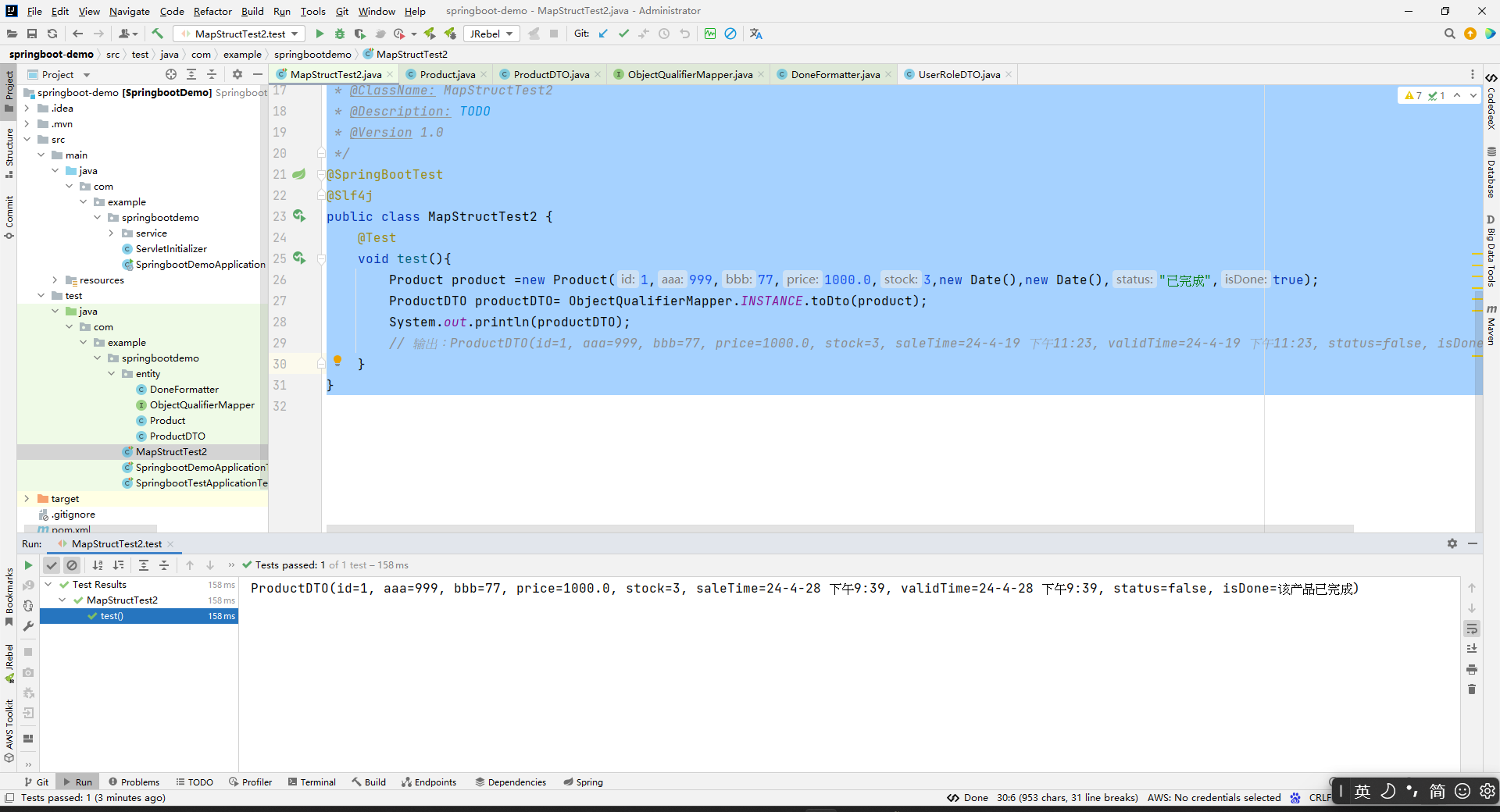Run the MapStructTest2.test configuration
Image resolution: width=1500 pixels, height=812 pixels.
point(319,34)
